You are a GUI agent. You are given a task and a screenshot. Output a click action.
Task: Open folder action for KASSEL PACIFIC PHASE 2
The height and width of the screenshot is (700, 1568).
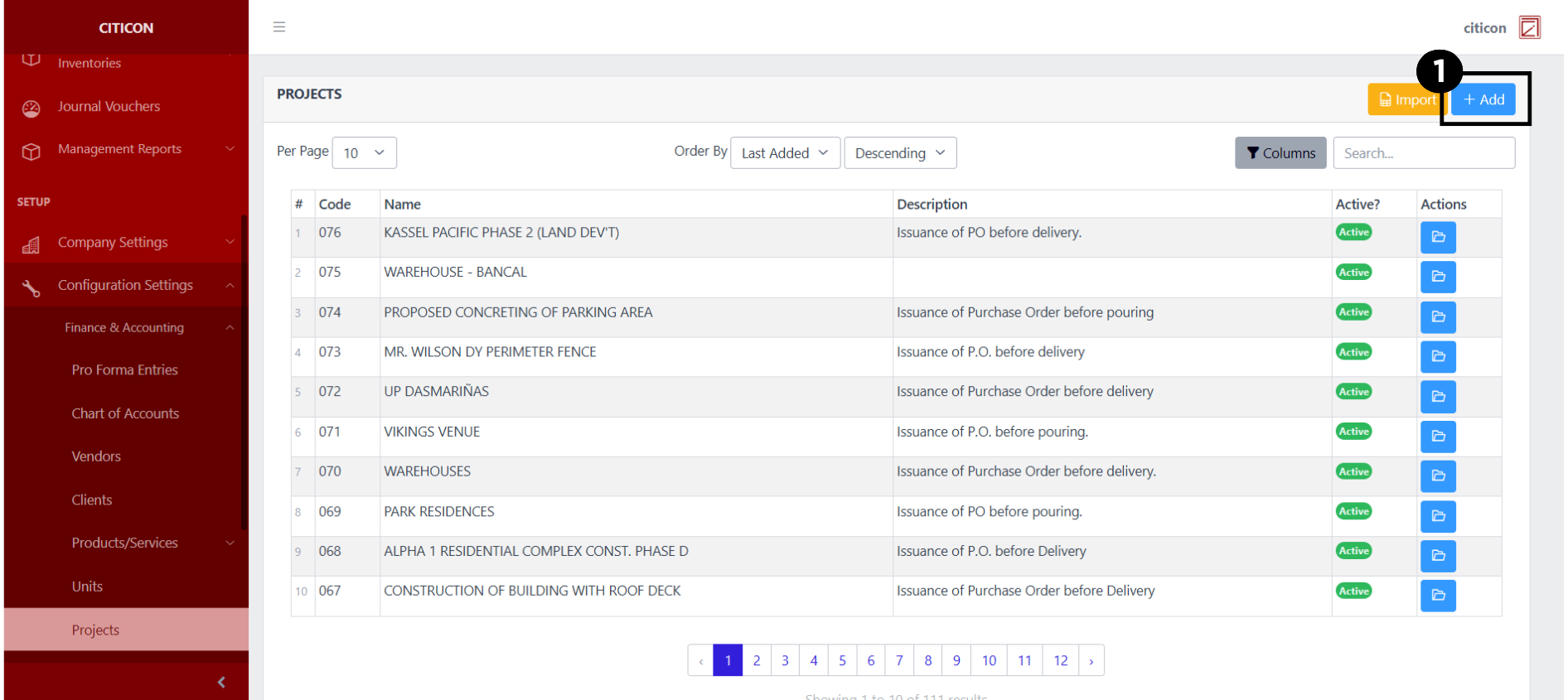click(1438, 238)
